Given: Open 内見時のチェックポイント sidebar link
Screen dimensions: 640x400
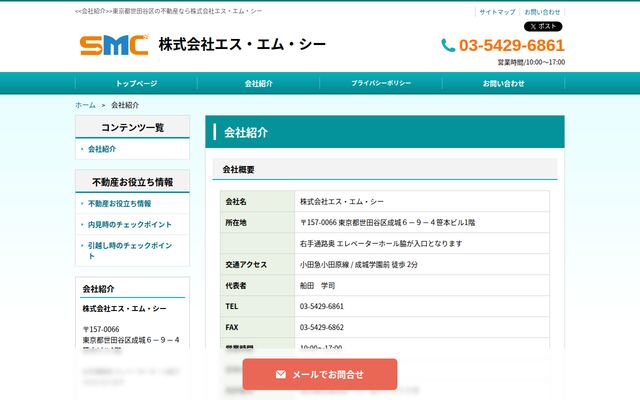Looking at the screenshot, I should pos(130,224).
